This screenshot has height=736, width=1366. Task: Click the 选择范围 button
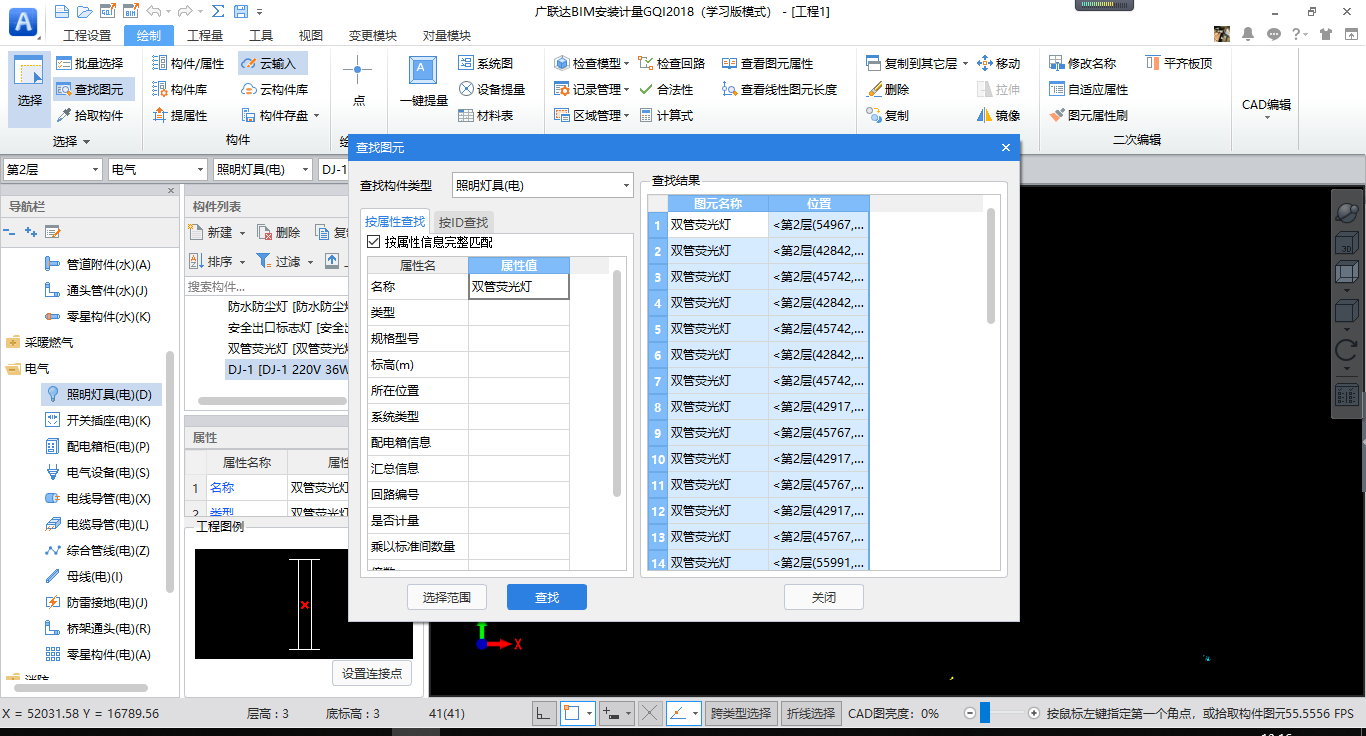447,597
